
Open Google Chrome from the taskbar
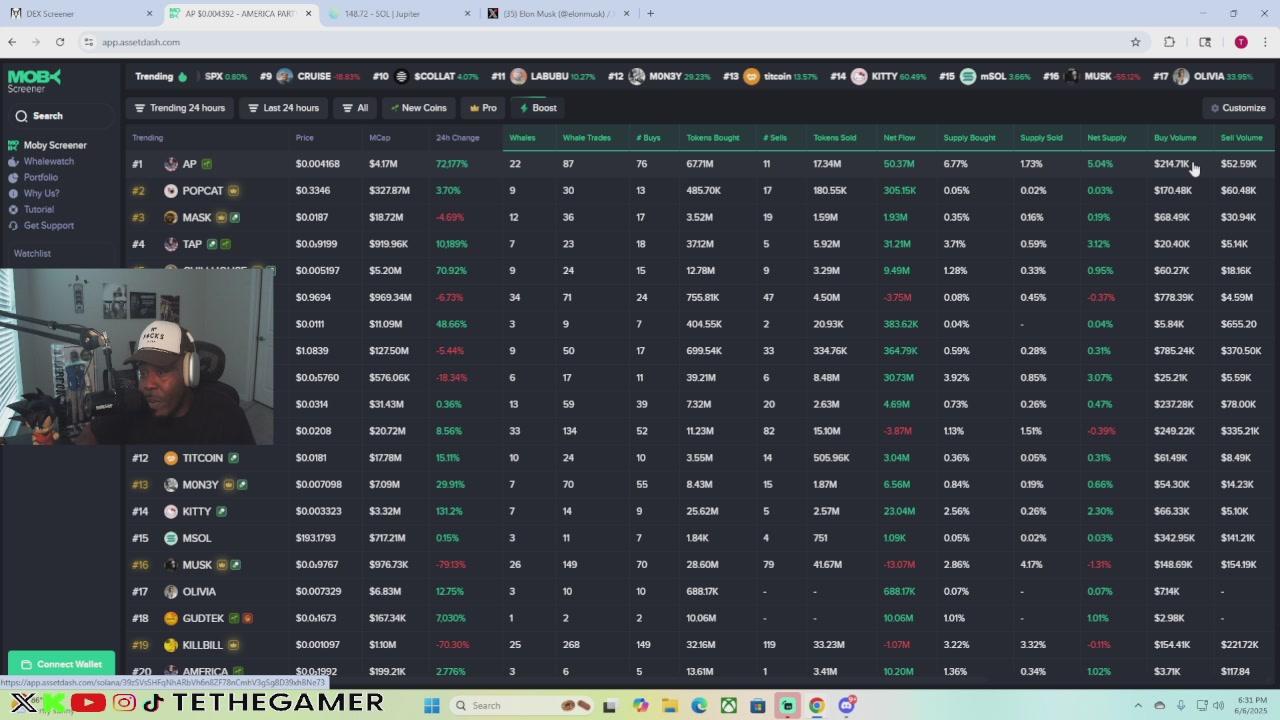[817, 706]
